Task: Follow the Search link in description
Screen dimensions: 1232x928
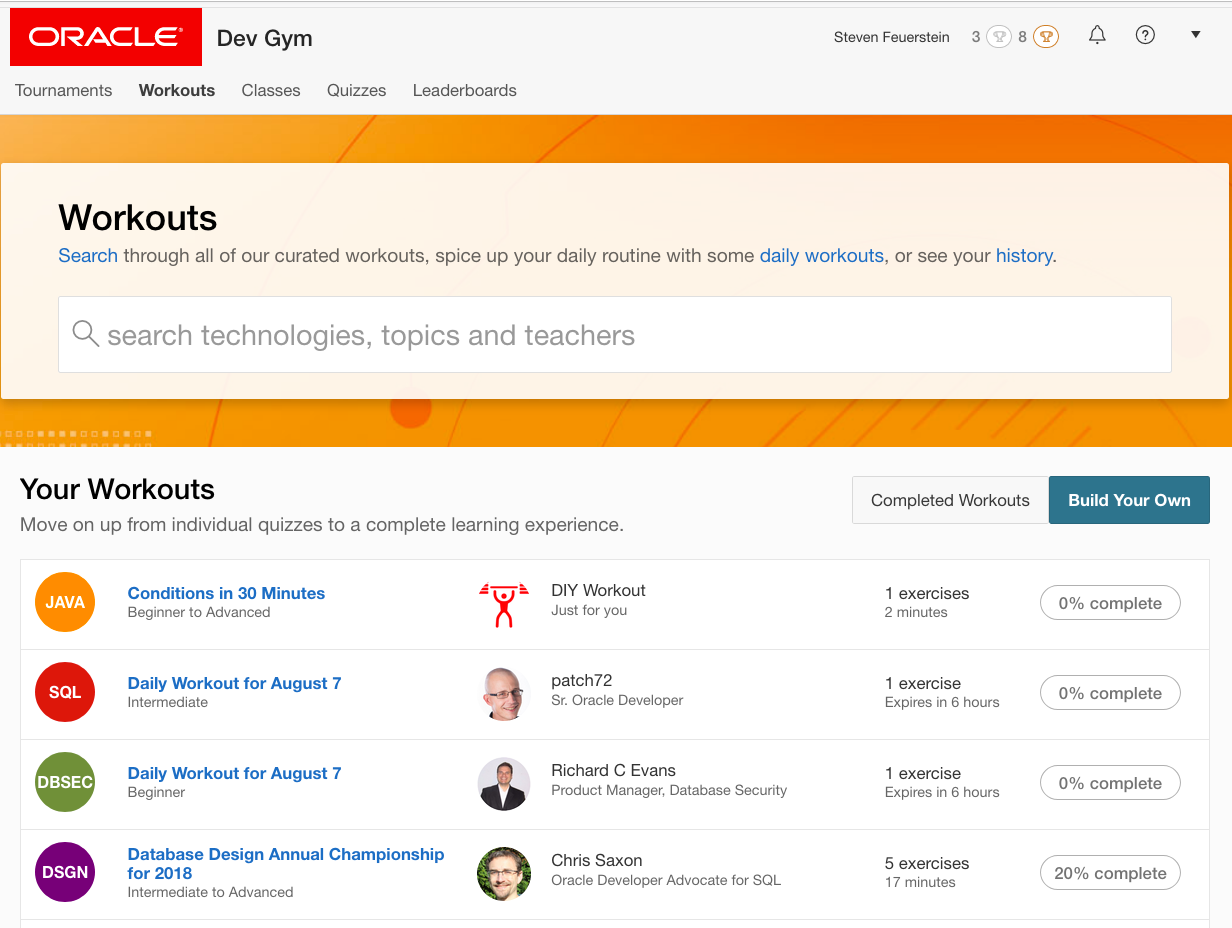Action: click(88, 255)
